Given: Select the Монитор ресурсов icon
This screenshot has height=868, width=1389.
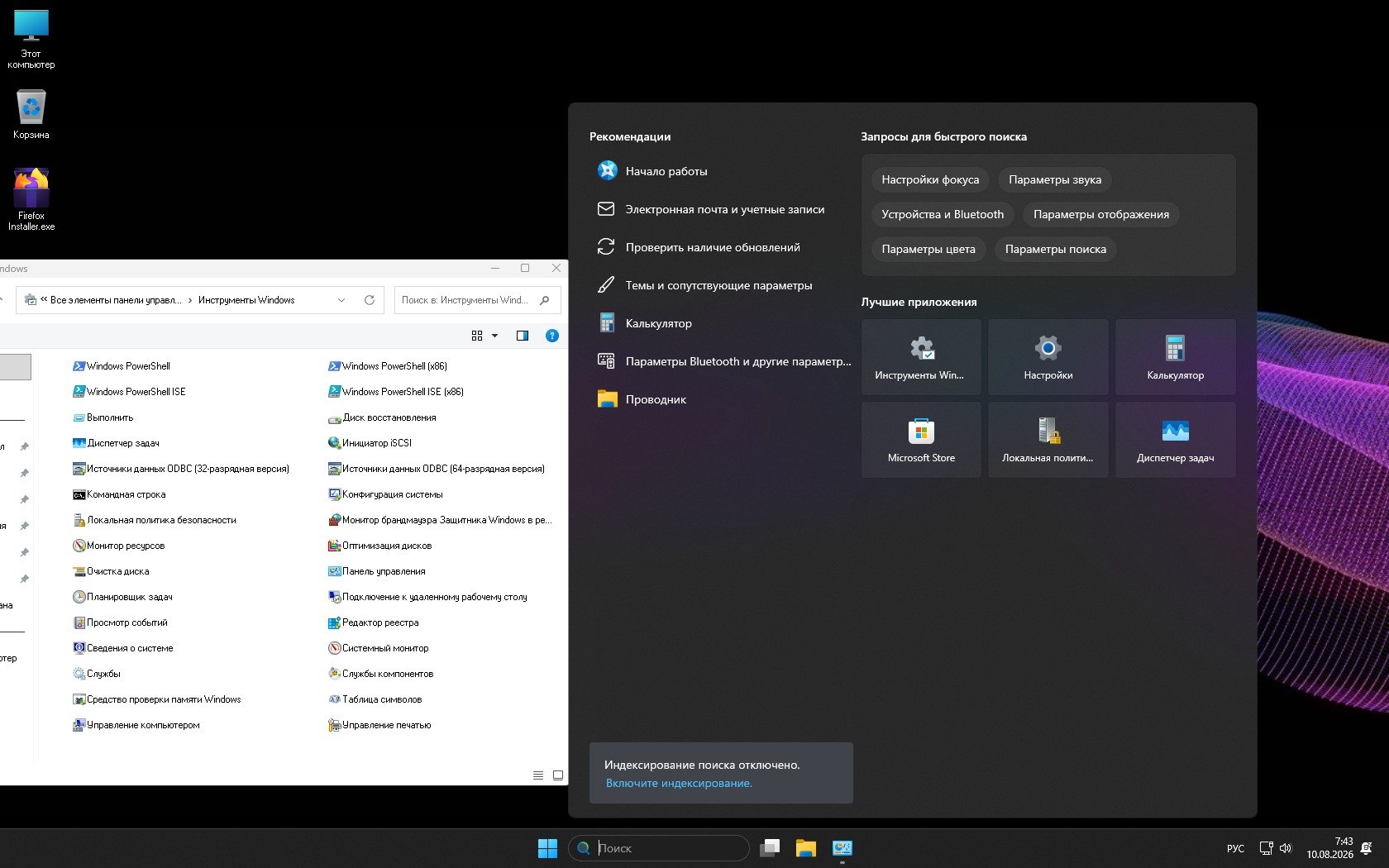Looking at the screenshot, I should click(x=79, y=546).
